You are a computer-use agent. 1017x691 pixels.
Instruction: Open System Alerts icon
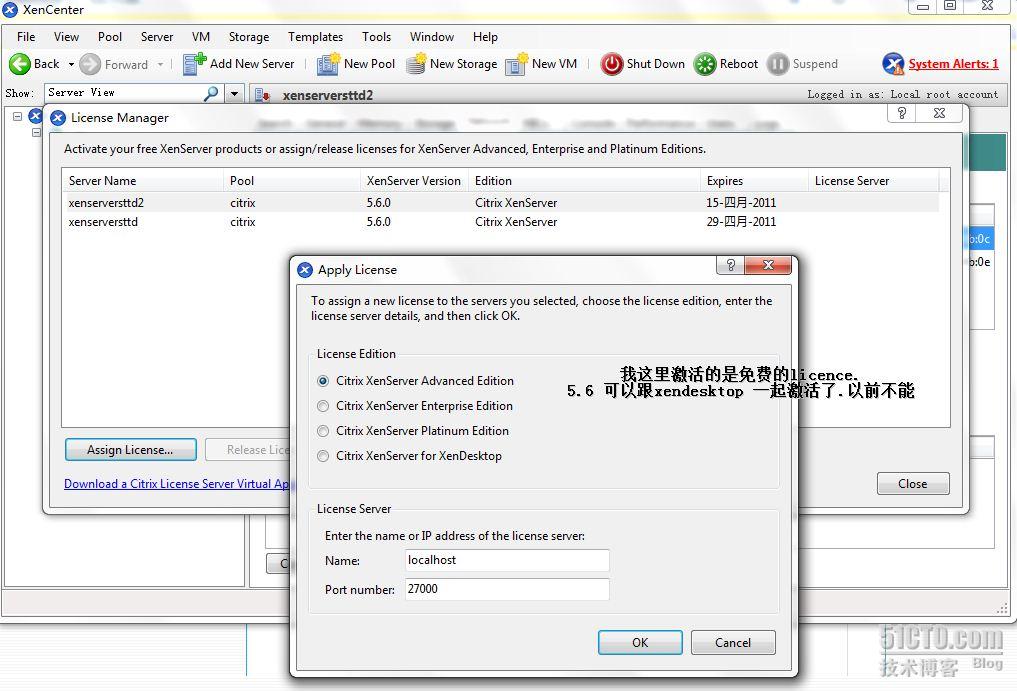[893, 64]
